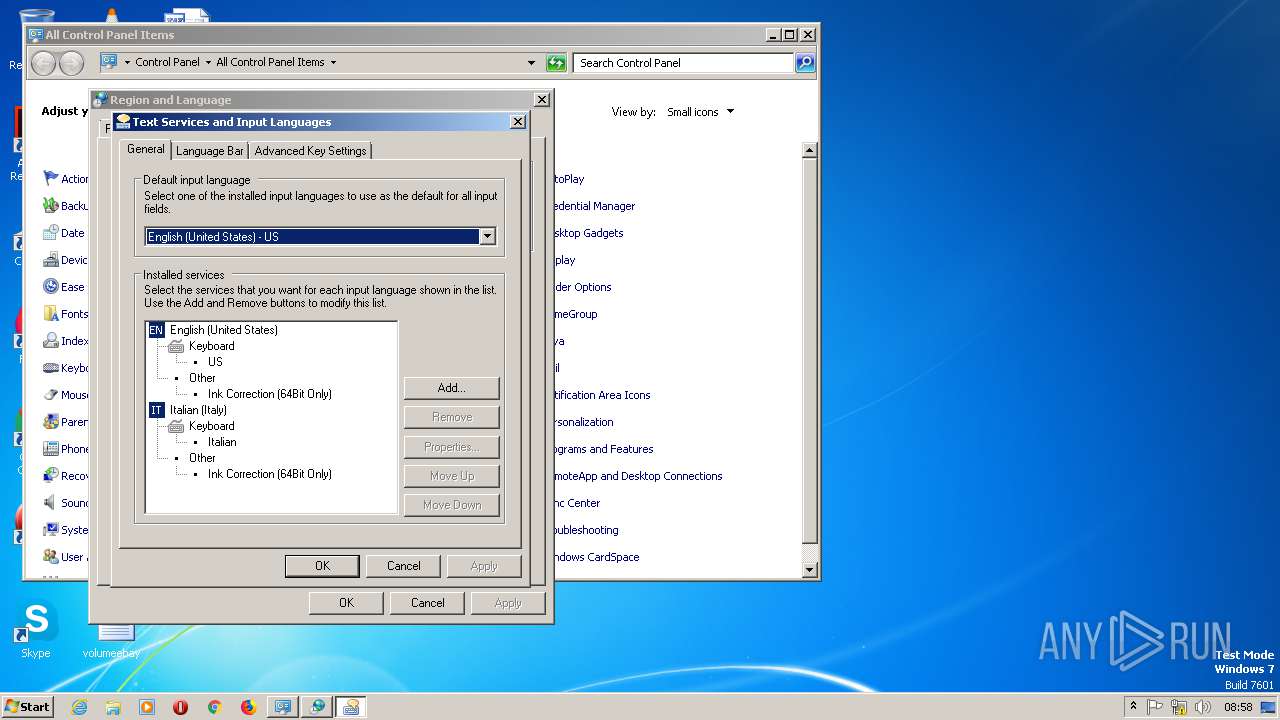Open the View by Small icons dropdown
The width and height of the screenshot is (1280, 720).
point(730,112)
